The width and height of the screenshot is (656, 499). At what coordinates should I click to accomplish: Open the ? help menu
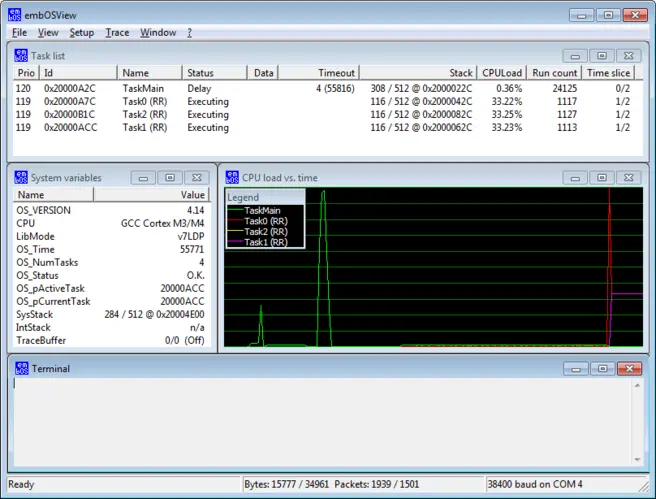[189, 33]
